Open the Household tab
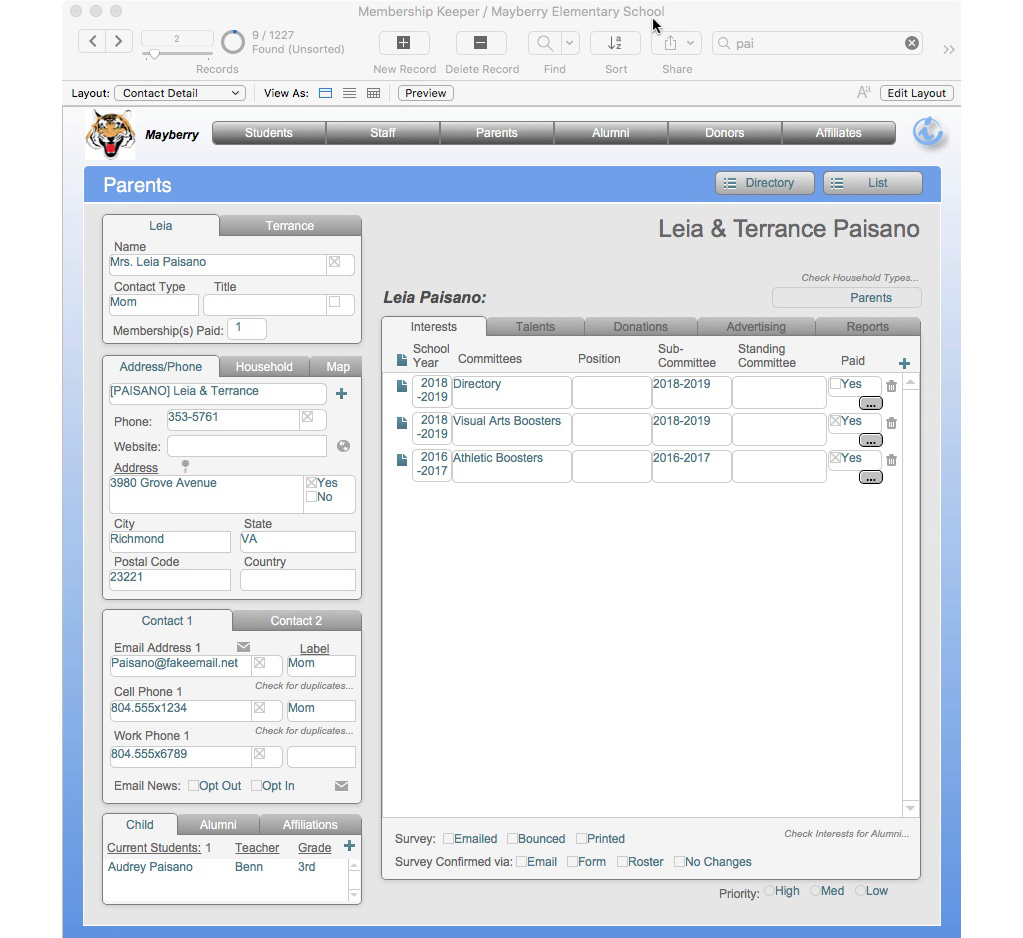 (264, 367)
